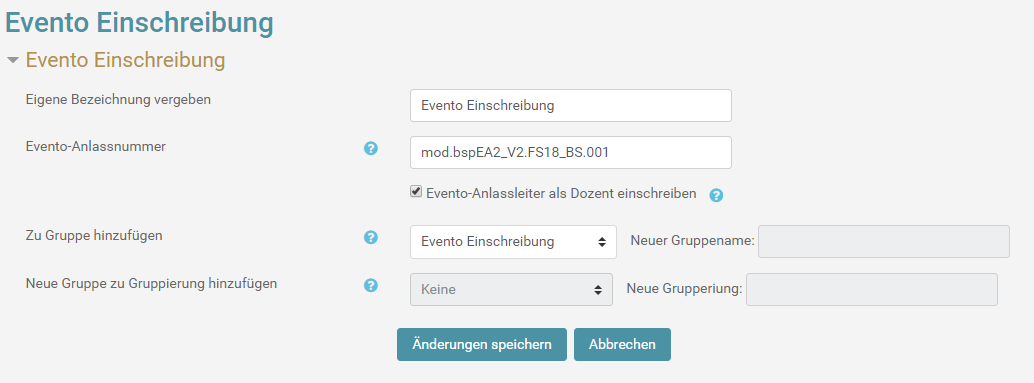Click label Neue Gruppe zu Gruppierung hinzufügen
1034x383 pixels.
[x=151, y=283]
